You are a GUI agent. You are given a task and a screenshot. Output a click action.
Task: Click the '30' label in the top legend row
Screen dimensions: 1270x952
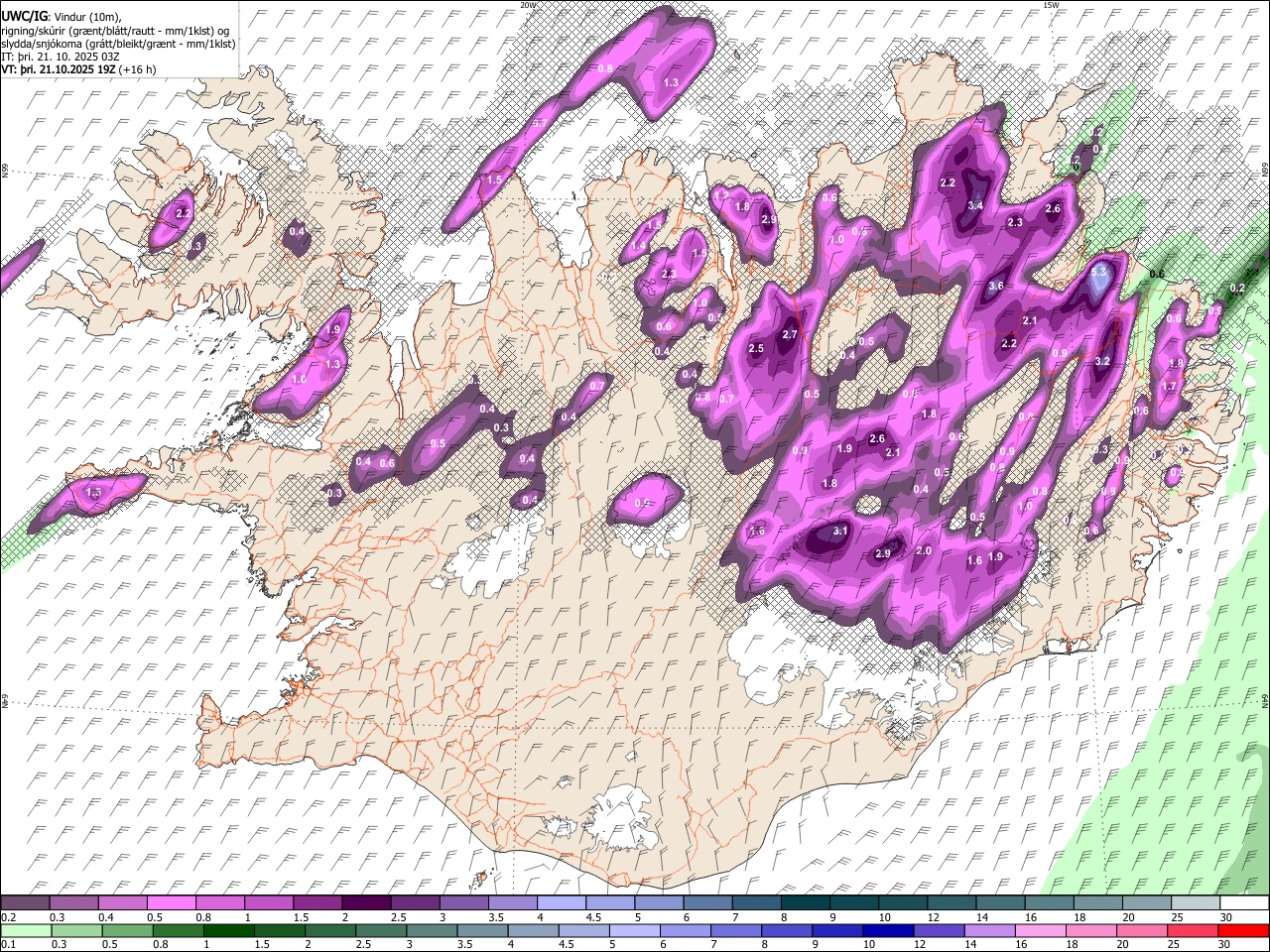coord(1226,917)
